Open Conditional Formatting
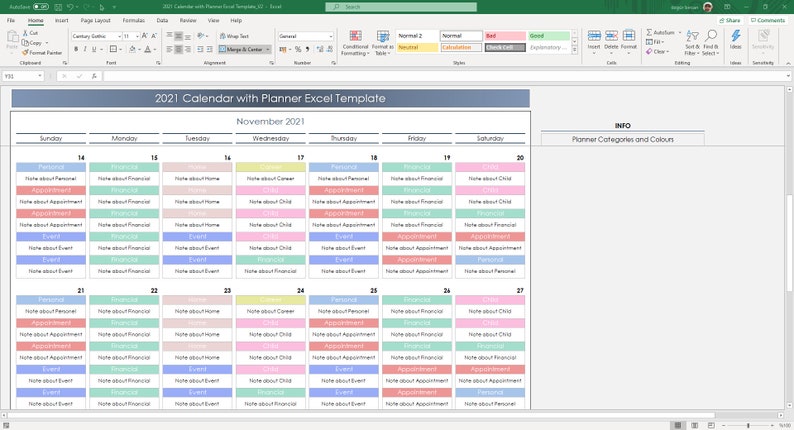This screenshot has width=794, height=430. [355, 43]
